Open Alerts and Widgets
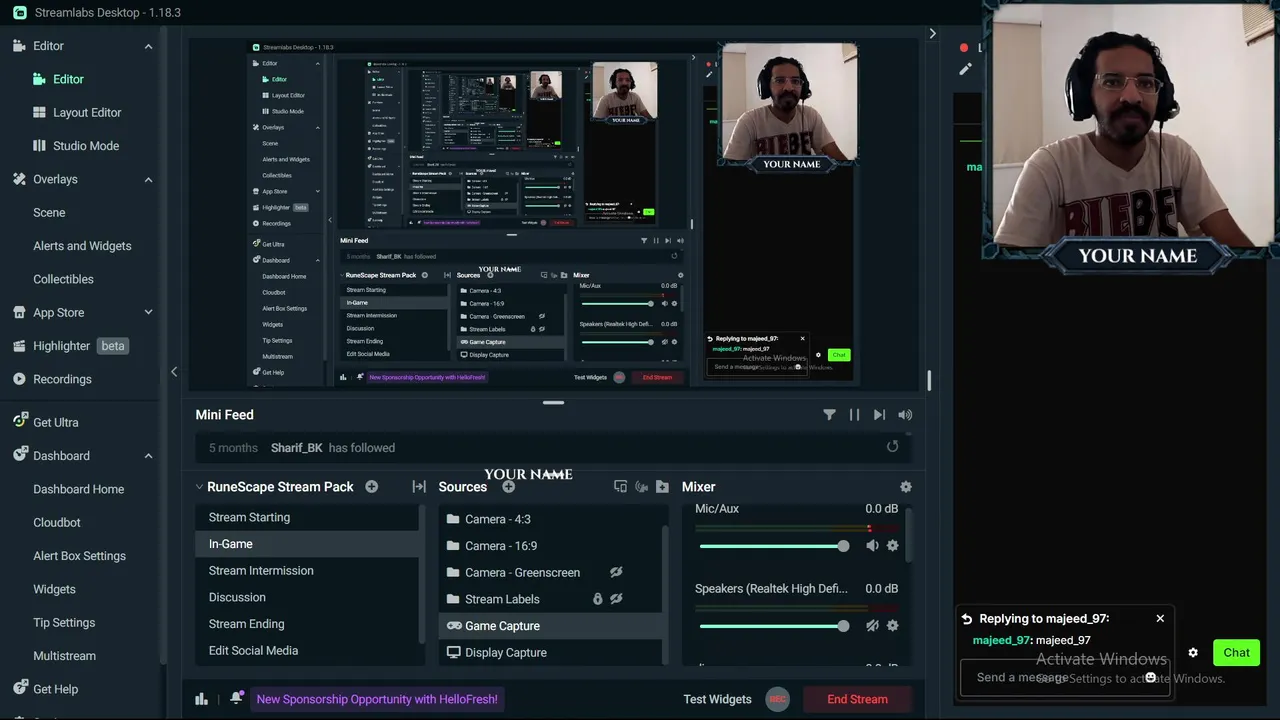Image resolution: width=1280 pixels, height=720 pixels. pyautogui.click(x=82, y=246)
